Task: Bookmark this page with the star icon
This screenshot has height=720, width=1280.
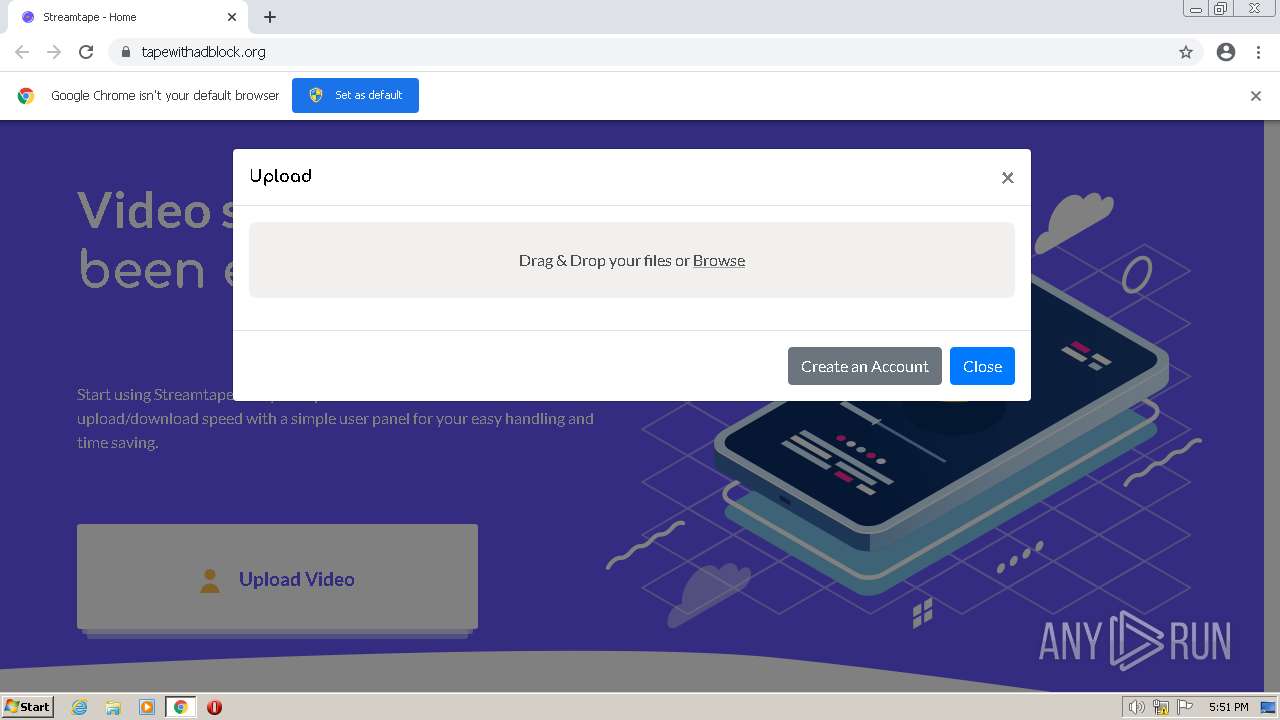Action: pyautogui.click(x=1186, y=52)
